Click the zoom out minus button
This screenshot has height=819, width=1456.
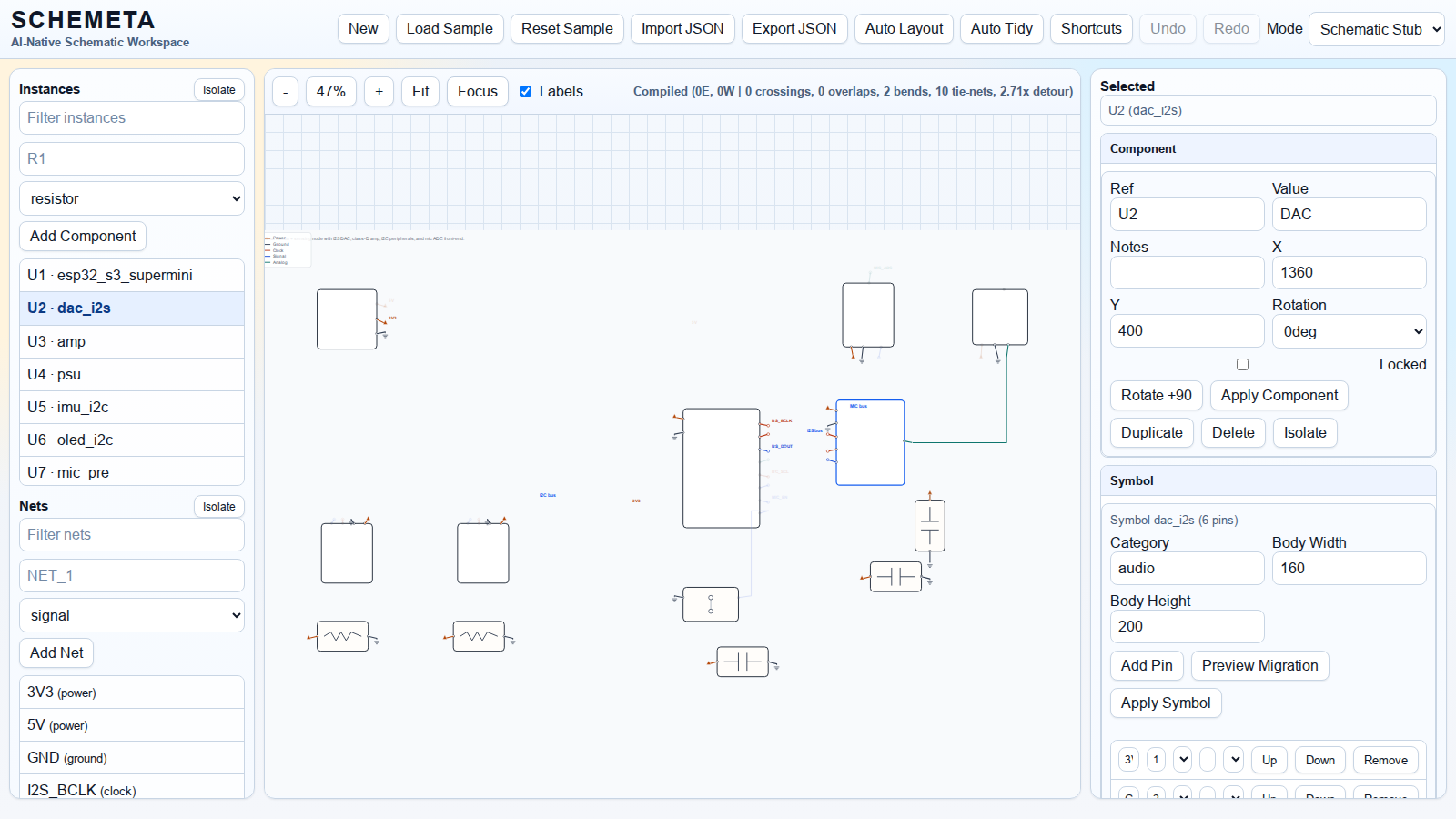(285, 92)
